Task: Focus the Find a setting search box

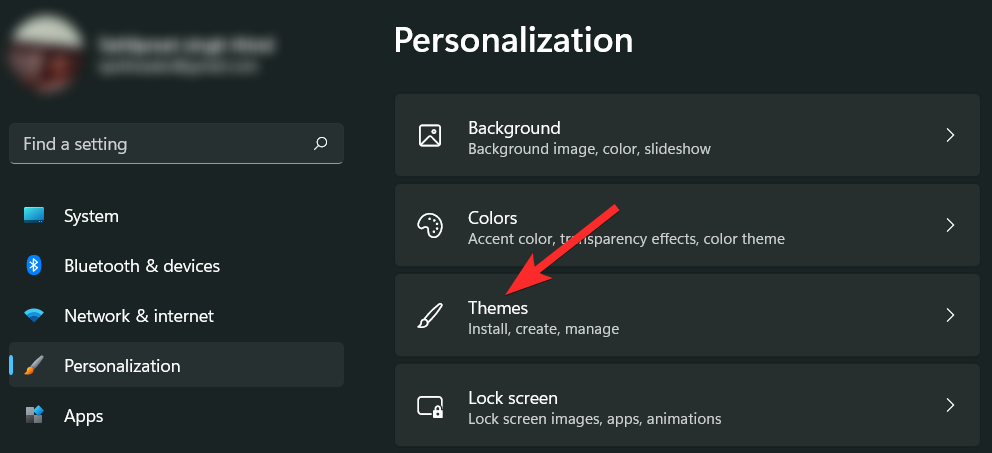Action: tap(160, 144)
